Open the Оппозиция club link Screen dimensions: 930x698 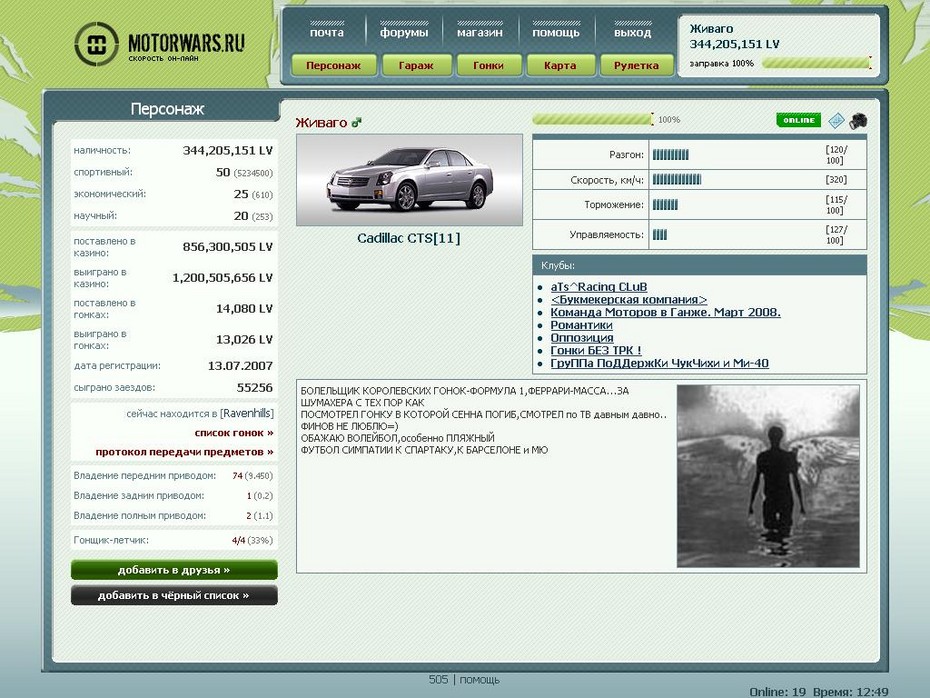pyautogui.click(x=582, y=337)
